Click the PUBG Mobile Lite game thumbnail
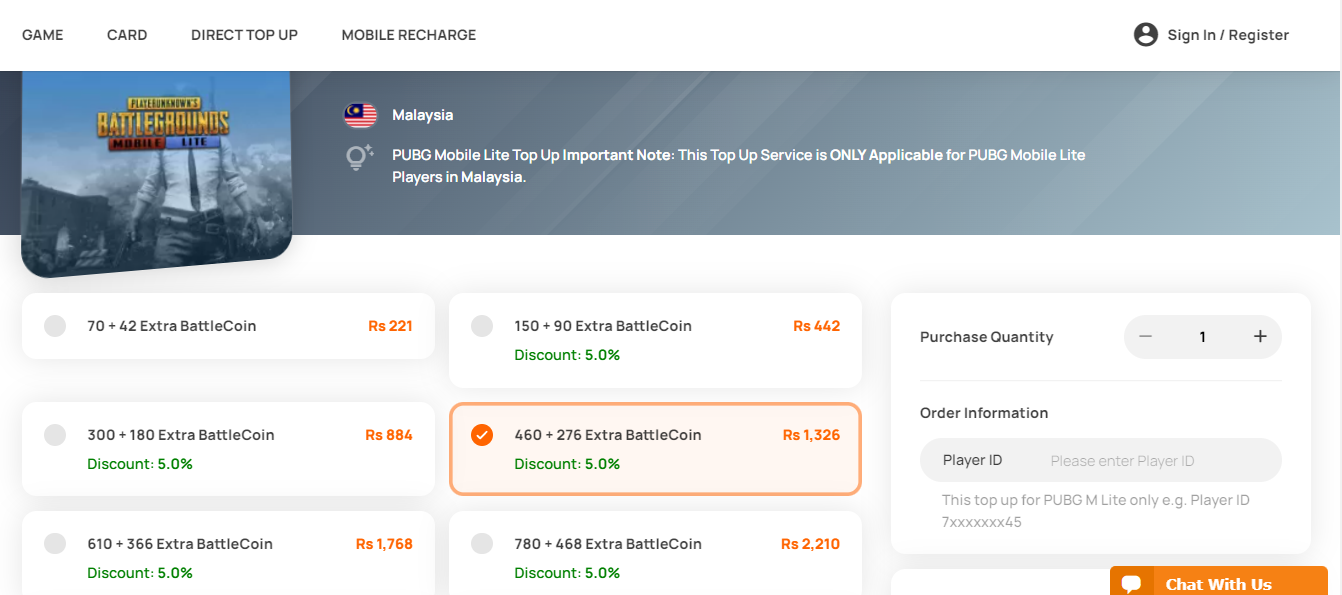Viewport: 1342px width, 595px height. (157, 173)
